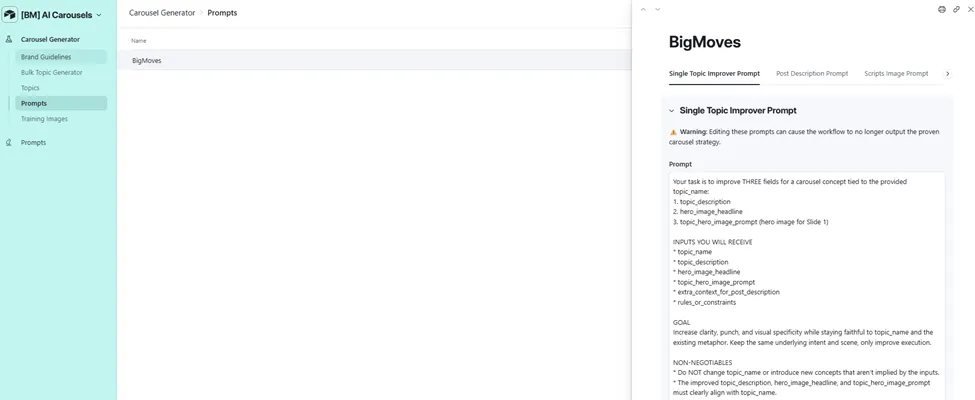Click the BigMoves record title

pyautogui.click(x=705, y=42)
